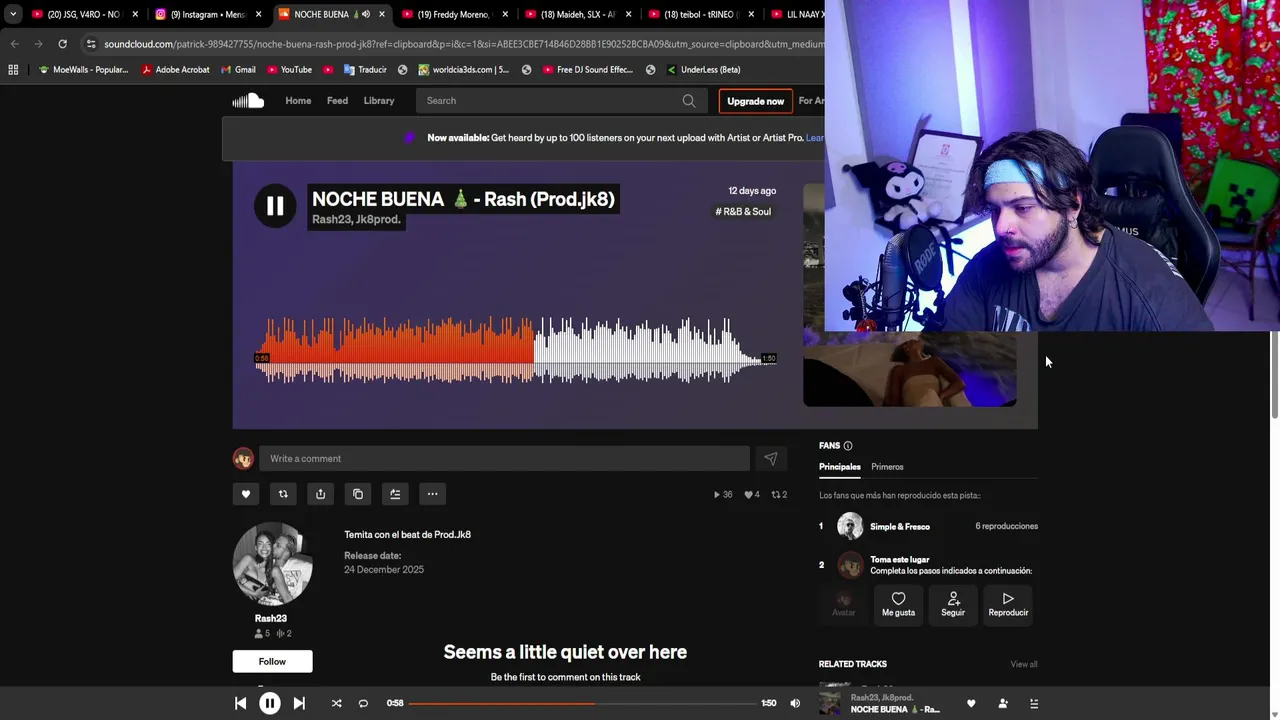
Task: Mute the NOCHE BUENA tab audio icon
Action: click(x=365, y=14)
